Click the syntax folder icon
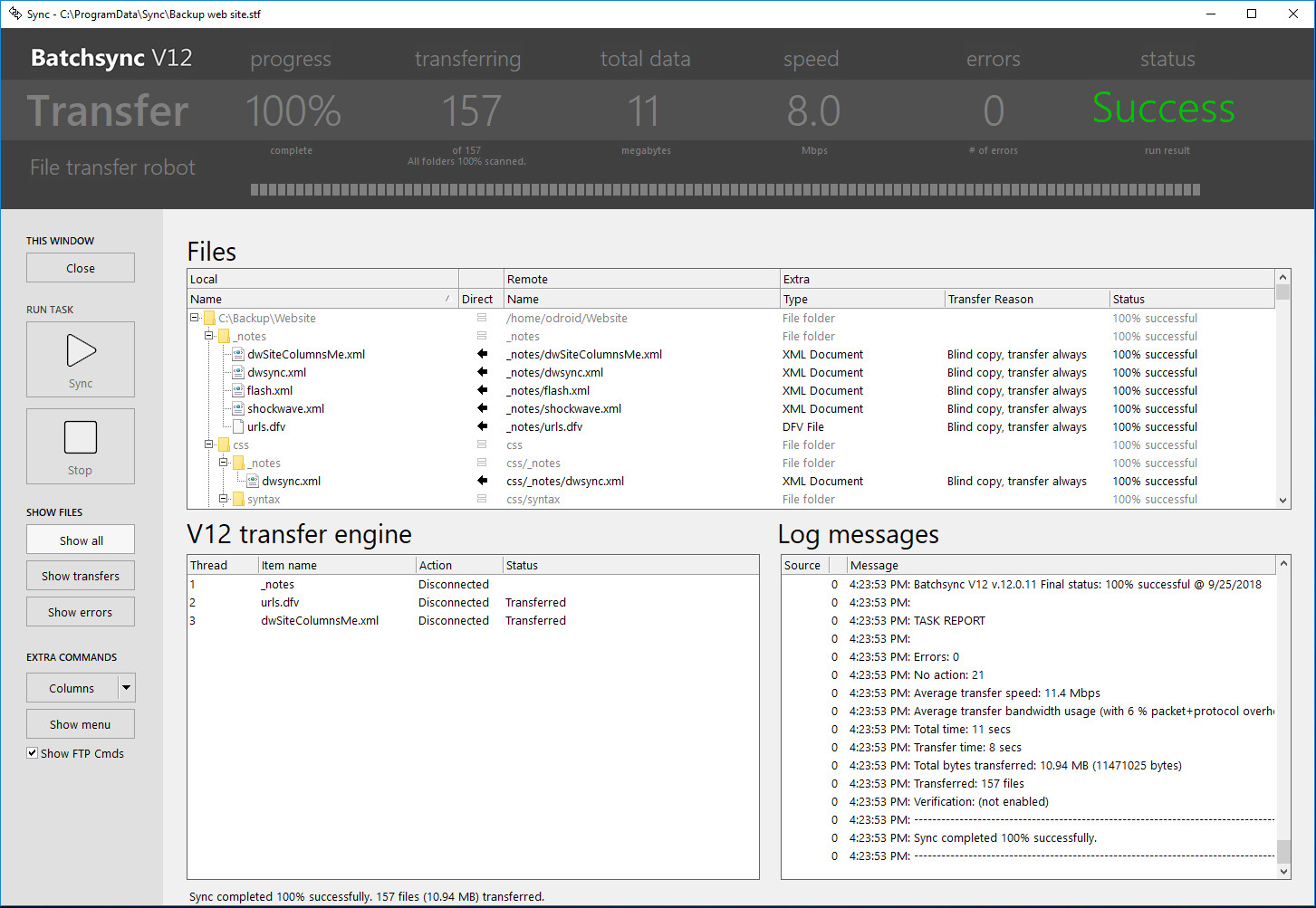This screenshot has width=1316, height=908. [x=238, y=499]
